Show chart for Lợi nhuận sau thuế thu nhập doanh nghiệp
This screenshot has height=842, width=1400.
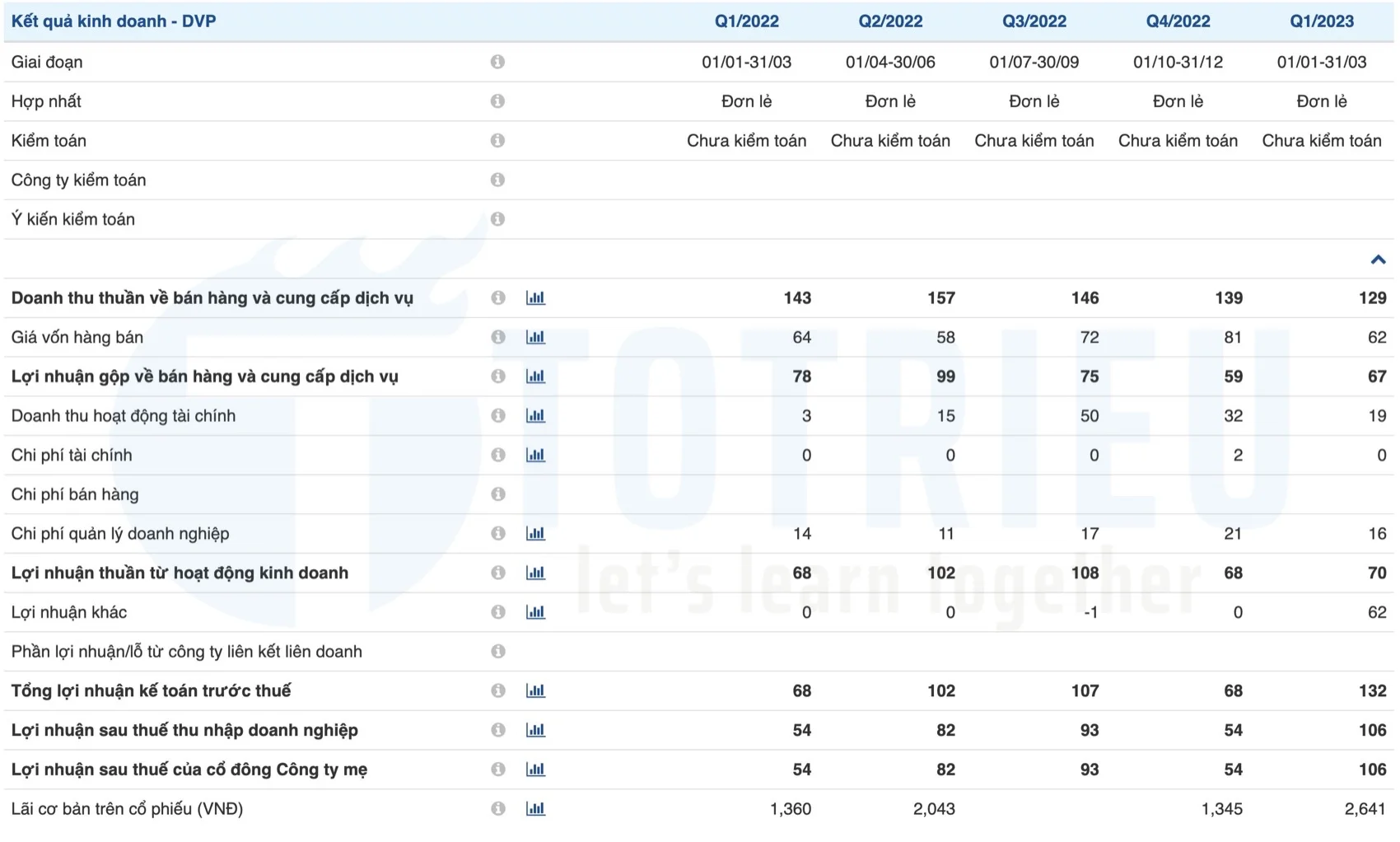pyautogui.click(x=535, y=730)
